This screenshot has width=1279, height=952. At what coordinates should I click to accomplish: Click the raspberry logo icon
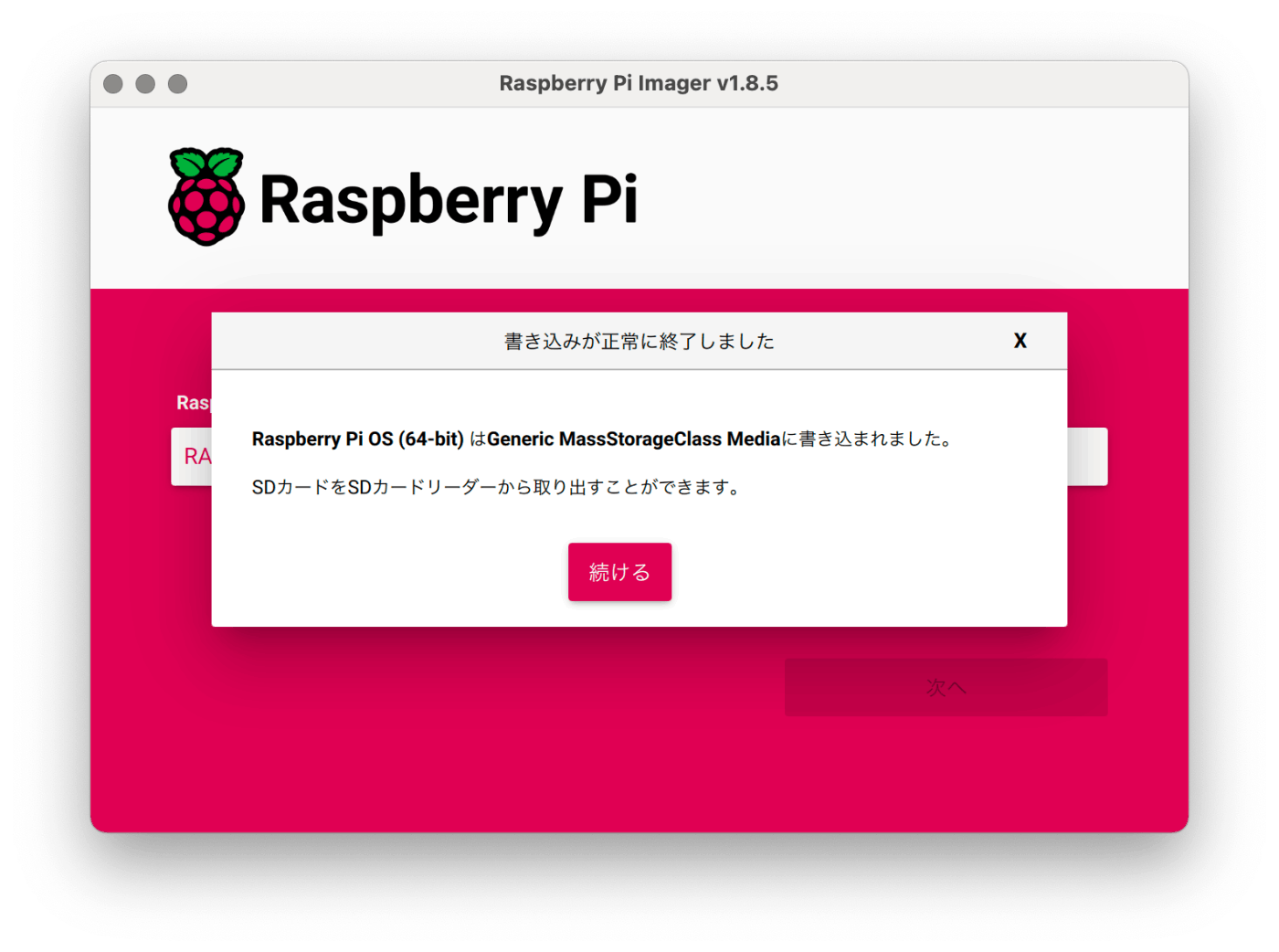click(x=206, y=196)
